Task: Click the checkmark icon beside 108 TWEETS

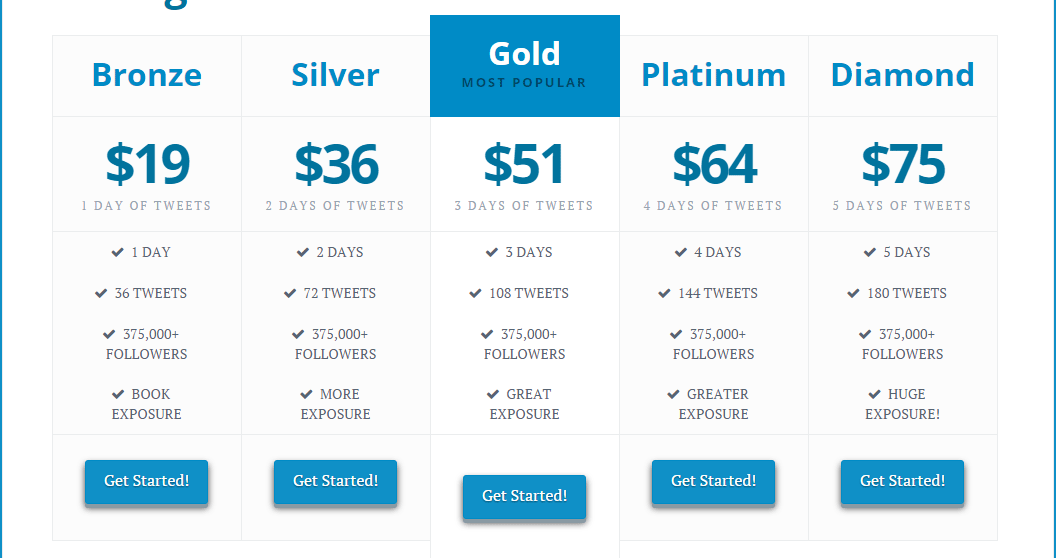Action: click(x=475, y=294)
